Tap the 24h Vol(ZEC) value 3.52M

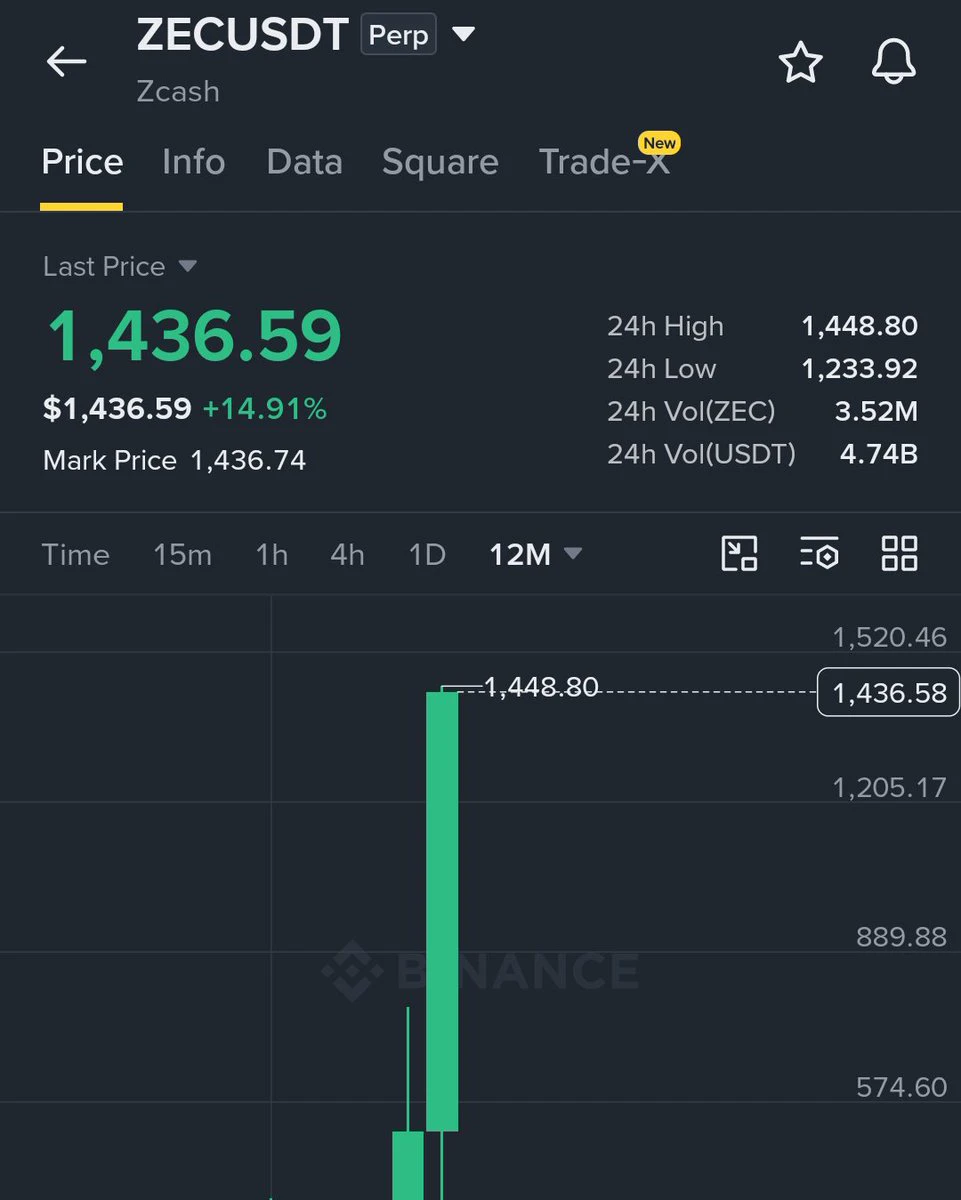pos(876,411)
